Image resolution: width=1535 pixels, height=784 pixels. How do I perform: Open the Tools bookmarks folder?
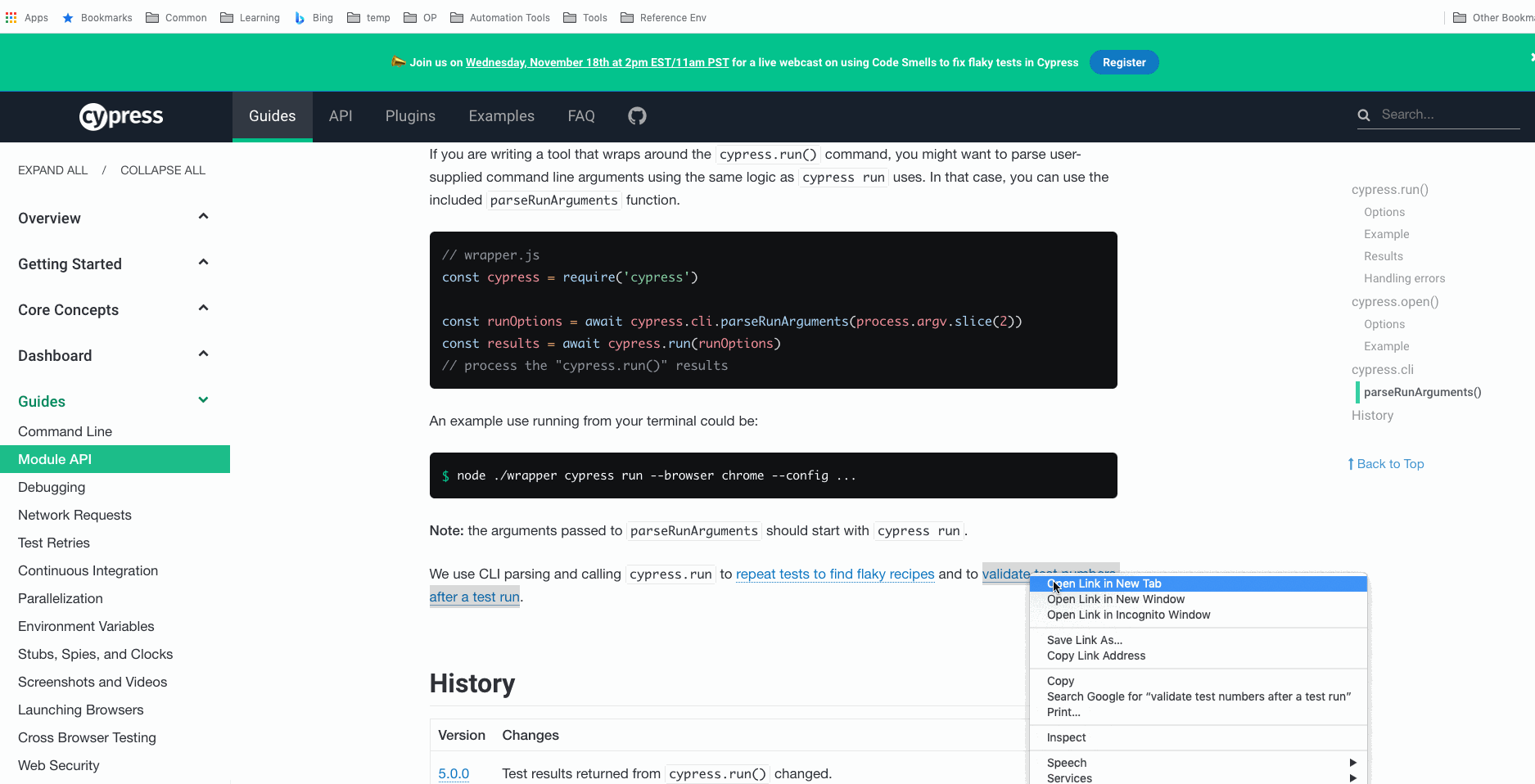585,17
